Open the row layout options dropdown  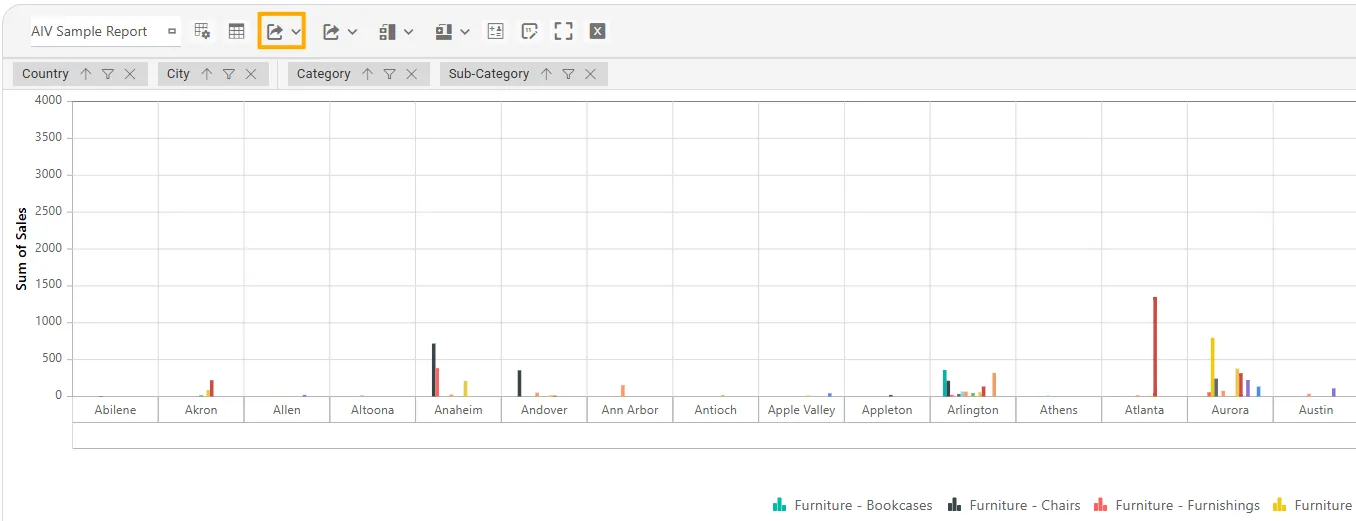point(396,31)
